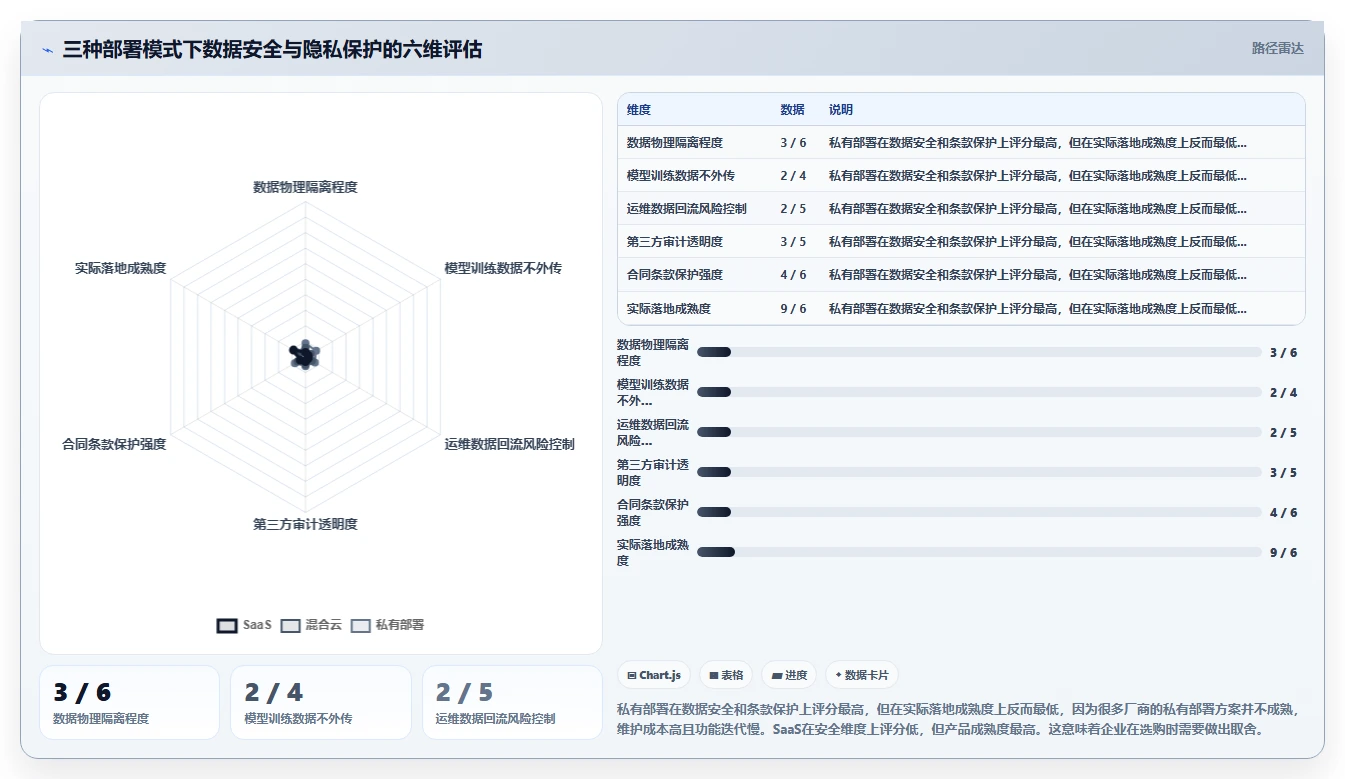Select table row 数据物理隔离程度
The height and width of the screenshot is (779, 1345).
961,143
